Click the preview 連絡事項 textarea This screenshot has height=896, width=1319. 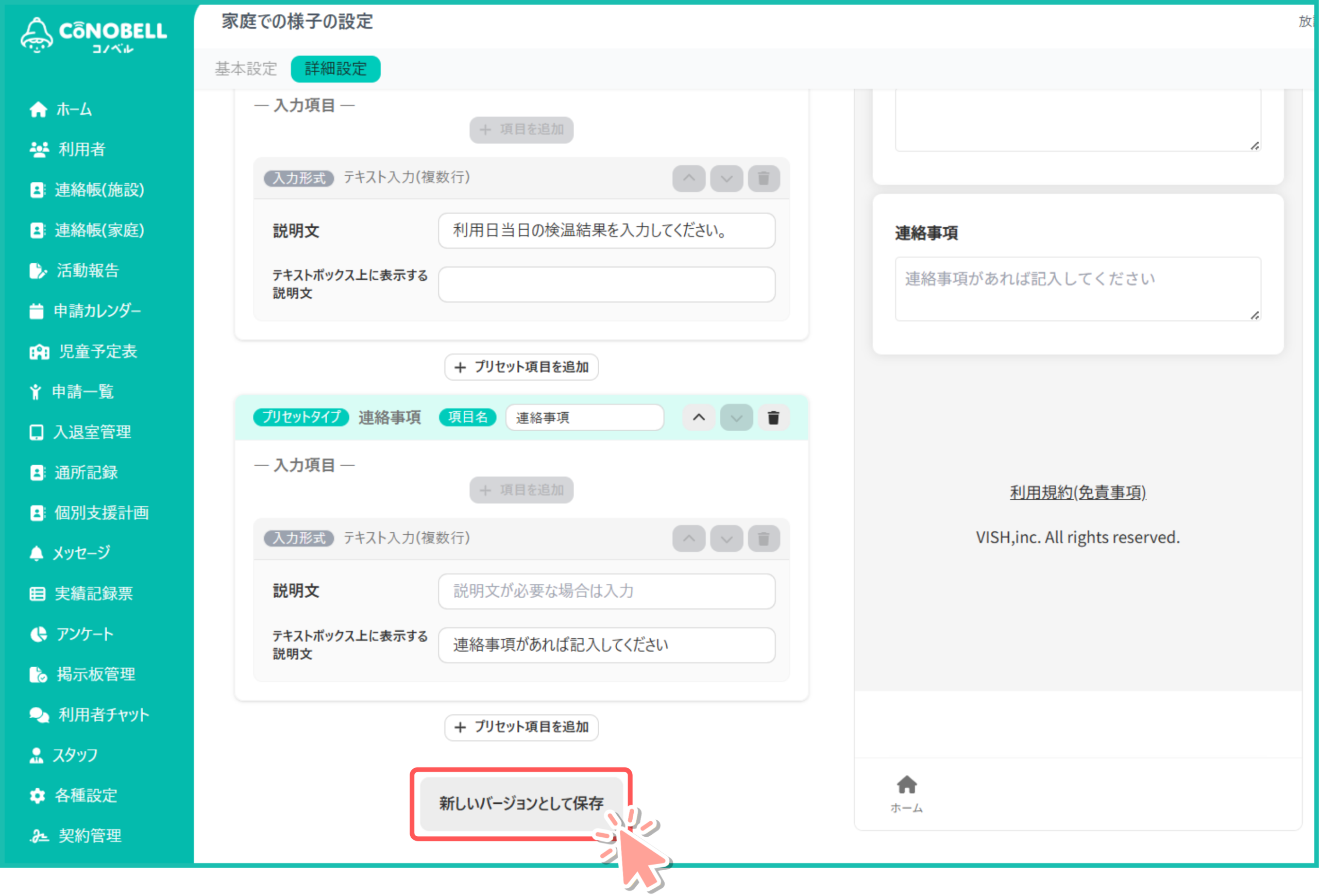(x=1077, y=289)
